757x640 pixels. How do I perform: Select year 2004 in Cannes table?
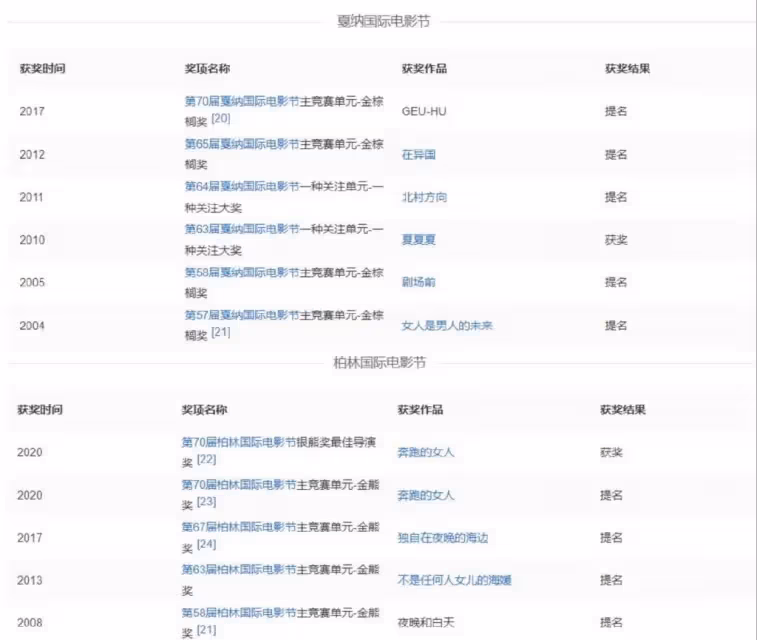click(32, 325)
